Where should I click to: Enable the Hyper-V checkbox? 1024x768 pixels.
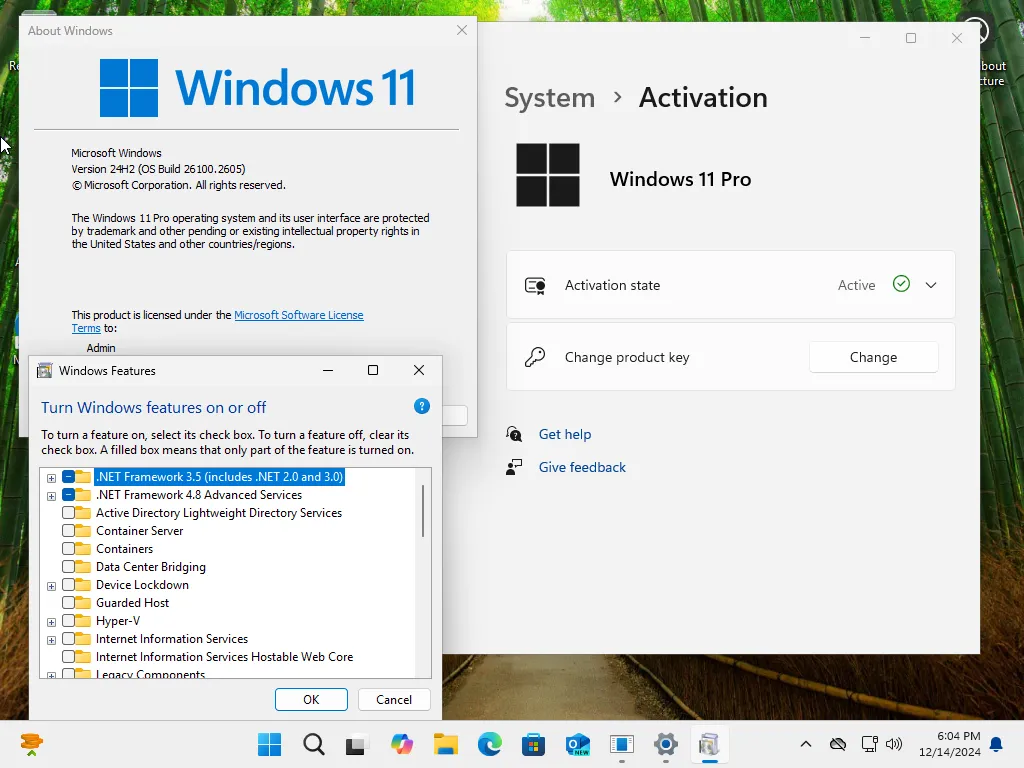[x=68, y=621]
